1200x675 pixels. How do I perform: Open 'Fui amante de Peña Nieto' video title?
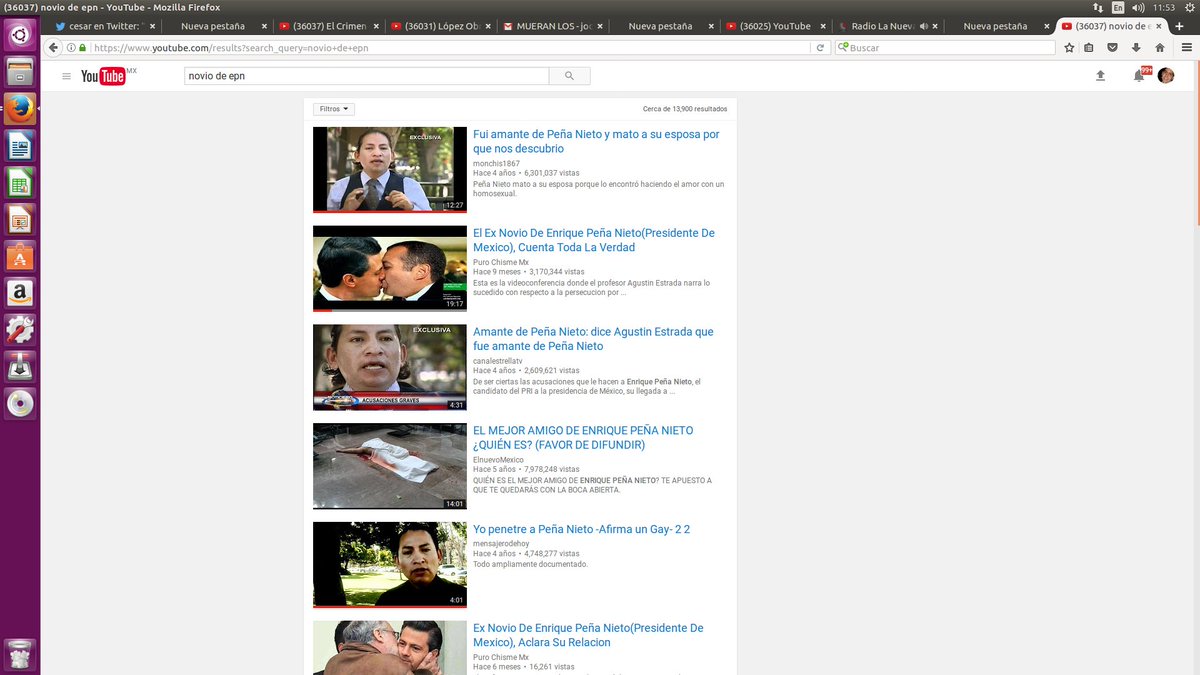(596, 141)
